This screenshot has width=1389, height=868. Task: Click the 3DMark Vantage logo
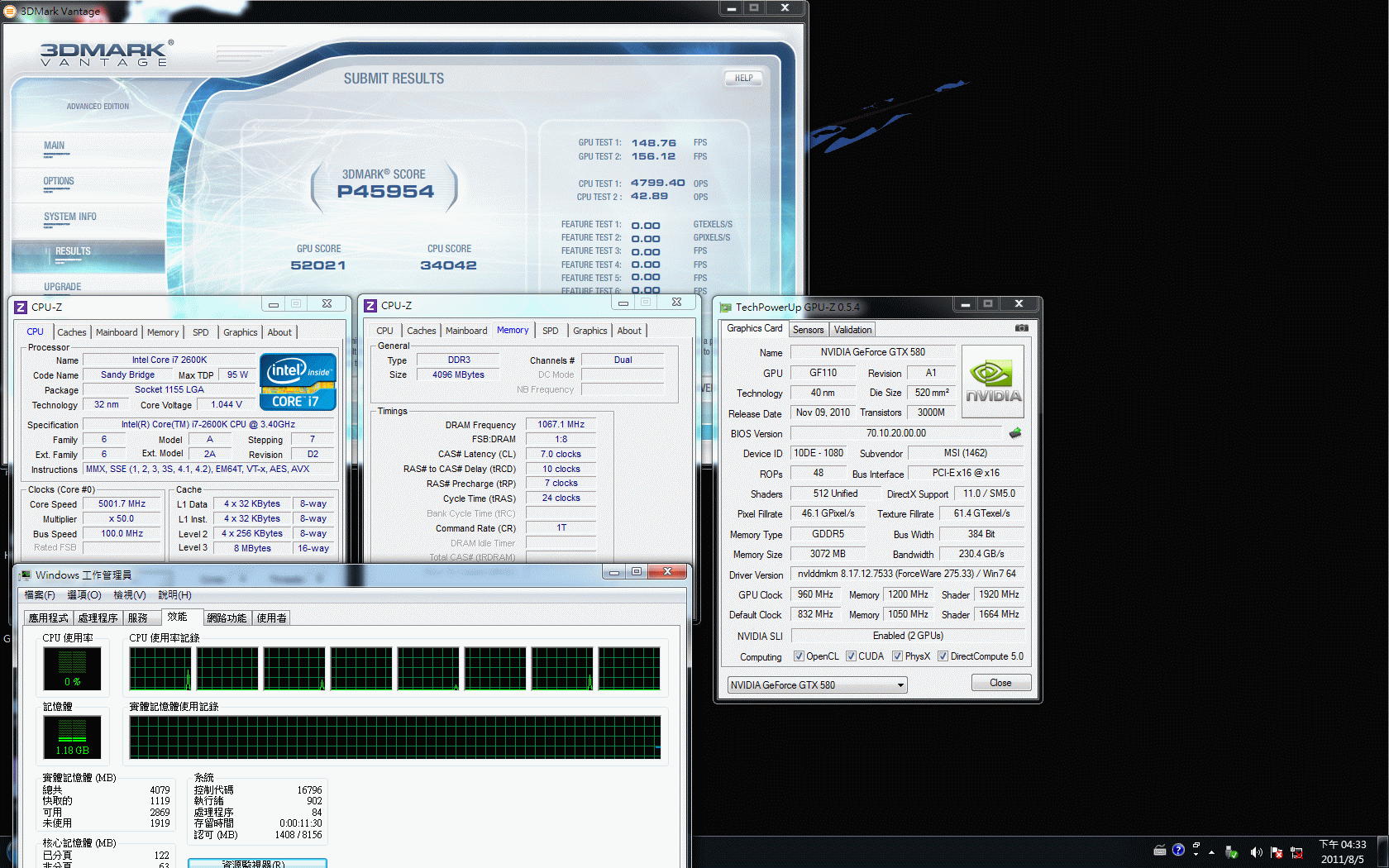[x=107, y=54]
